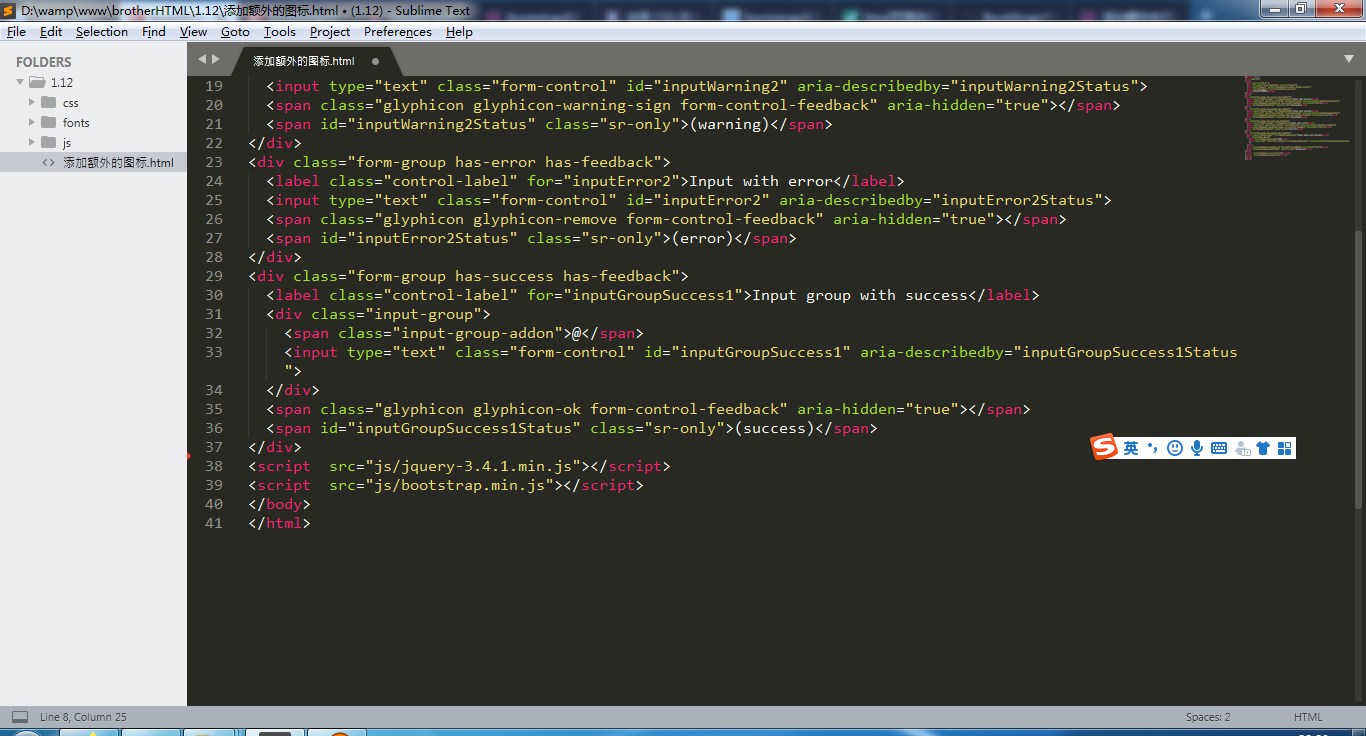Open the emoji smiley panel in the IME bar
The width and height of the screenshot is (1366, 736).
coord(1175,448)
